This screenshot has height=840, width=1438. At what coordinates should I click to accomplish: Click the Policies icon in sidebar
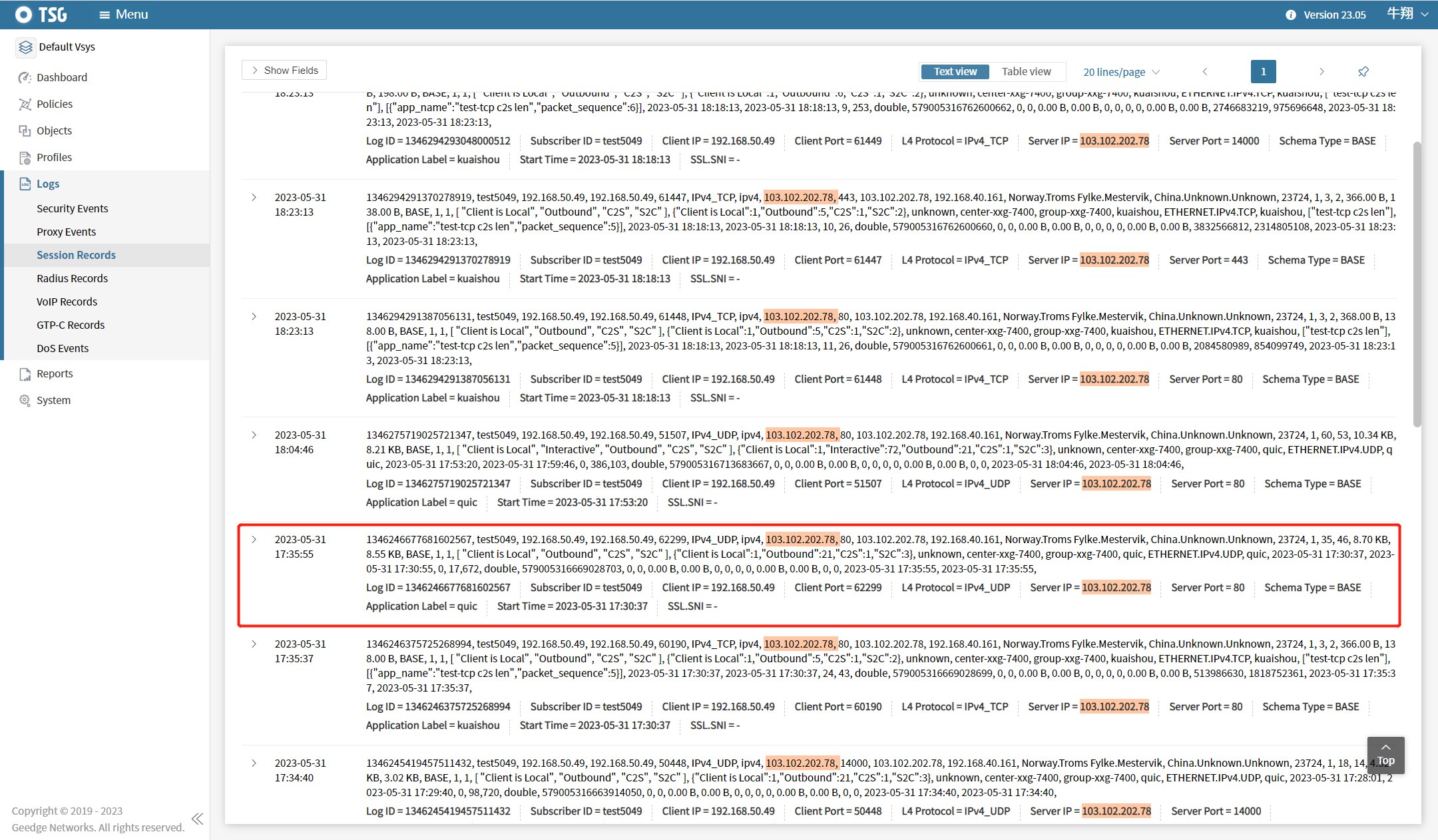(25, 104)
